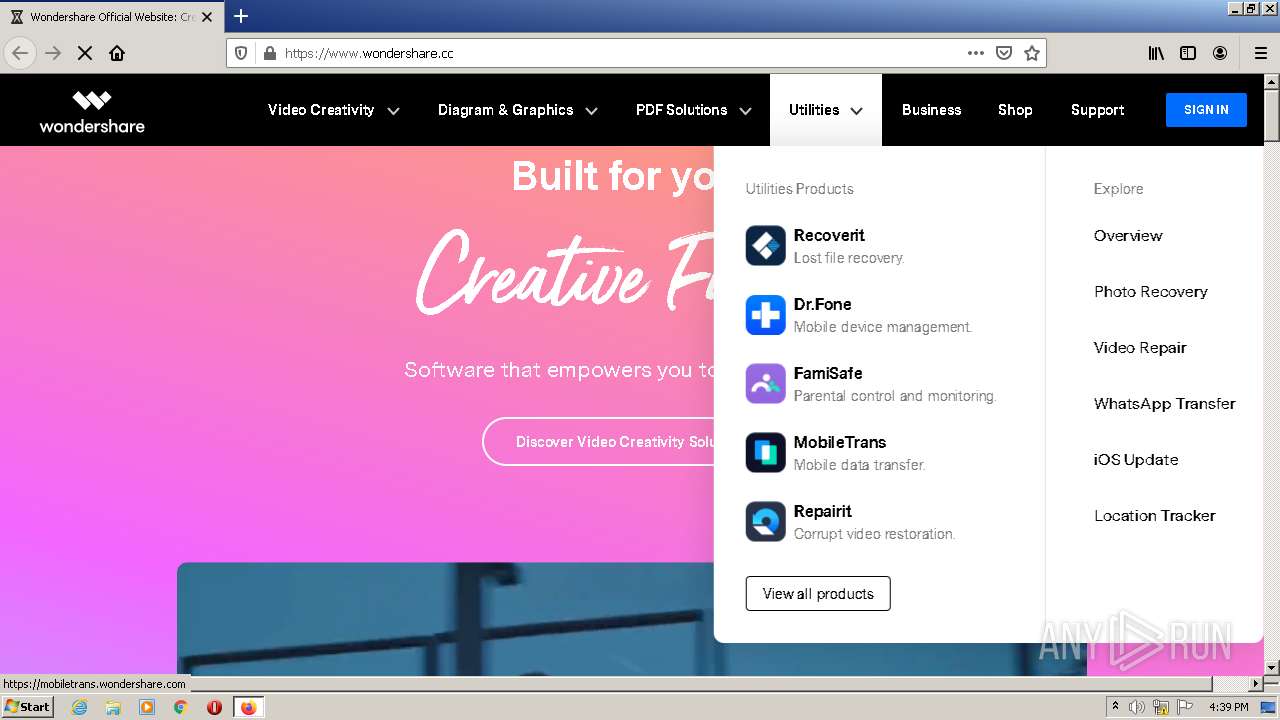This screenshot has height=720, width=1280.
Task: Open iOS Update link
Action: 1136,460
